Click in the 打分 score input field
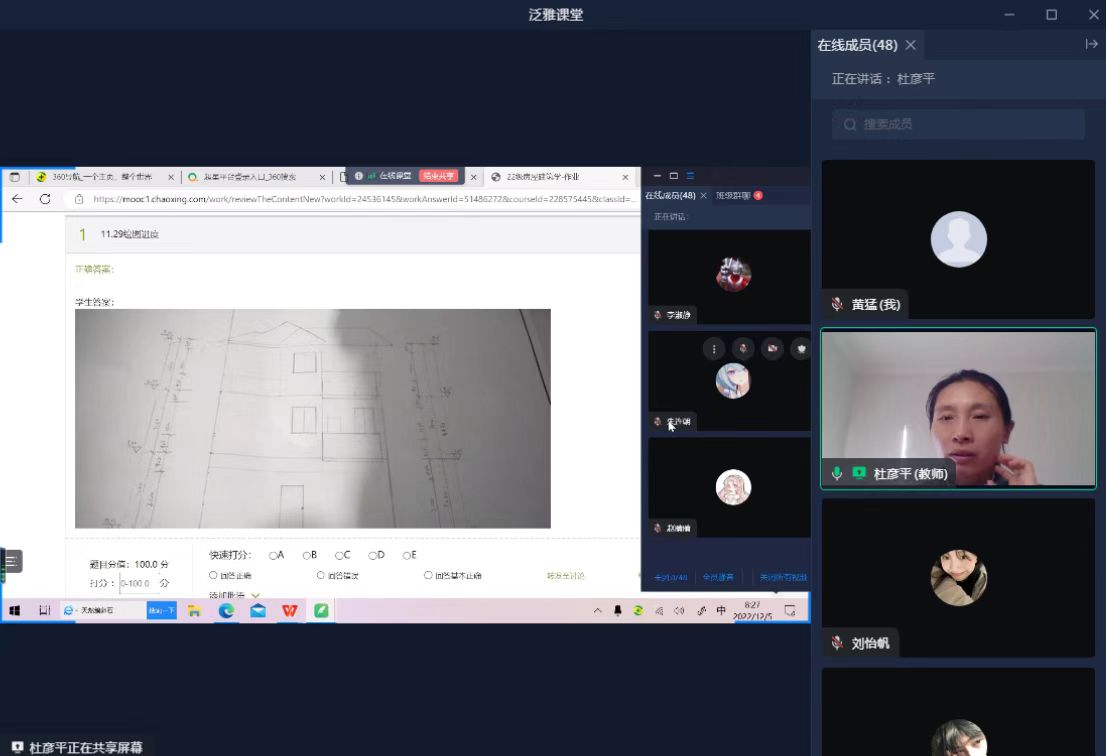This screenshot has width=1106, height=756. click(x=135, y=580)
